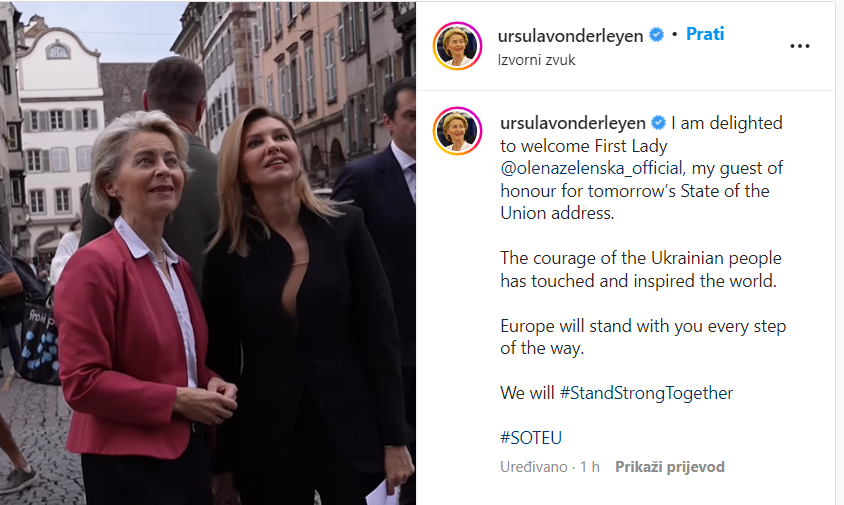Open the three-dot more options menu
The height and width of the screenshot is (505, 844).
pyautogui.click(x=799, y=46)
